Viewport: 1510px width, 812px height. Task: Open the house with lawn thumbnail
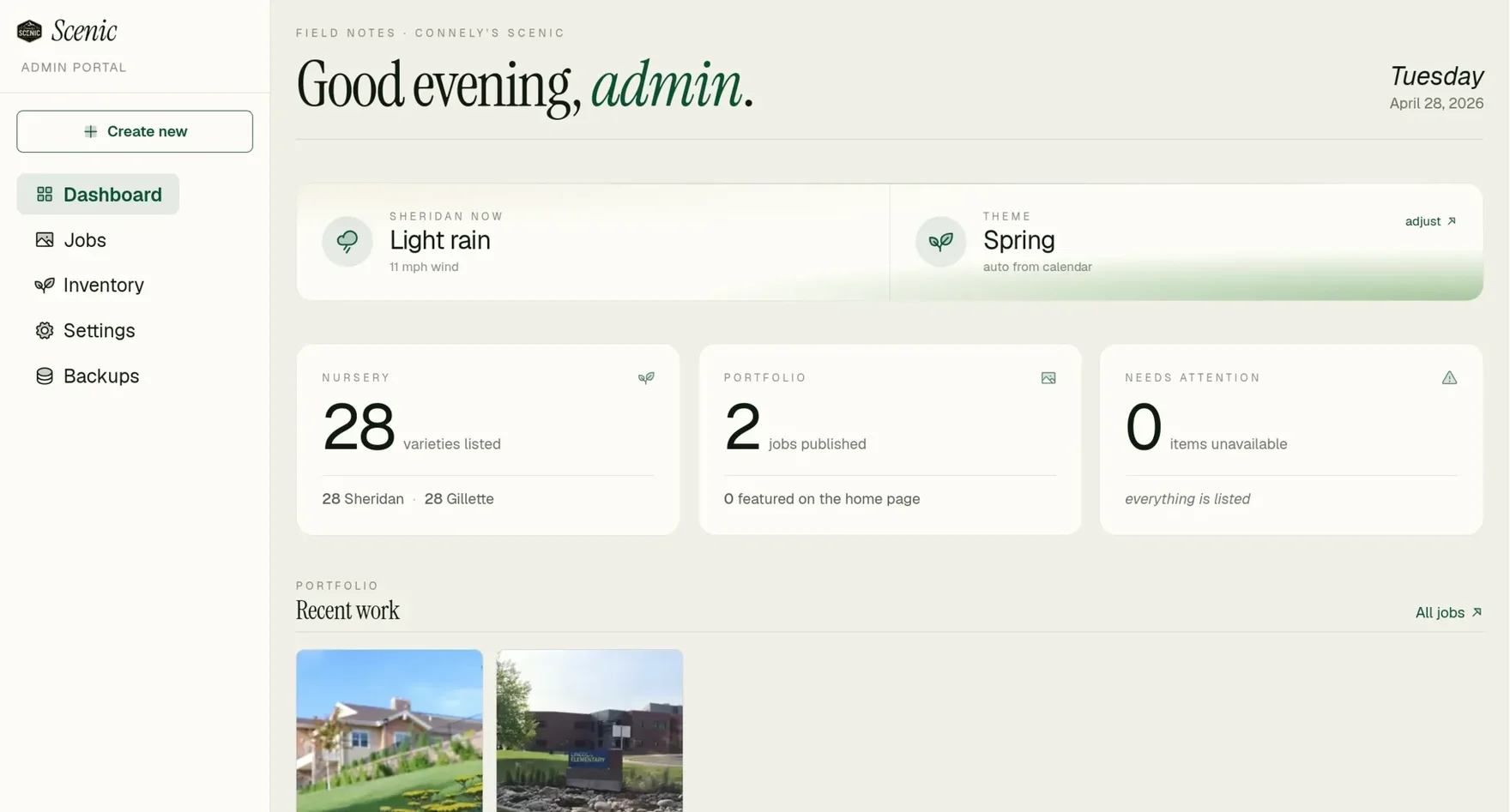click(x=390, y=731)
